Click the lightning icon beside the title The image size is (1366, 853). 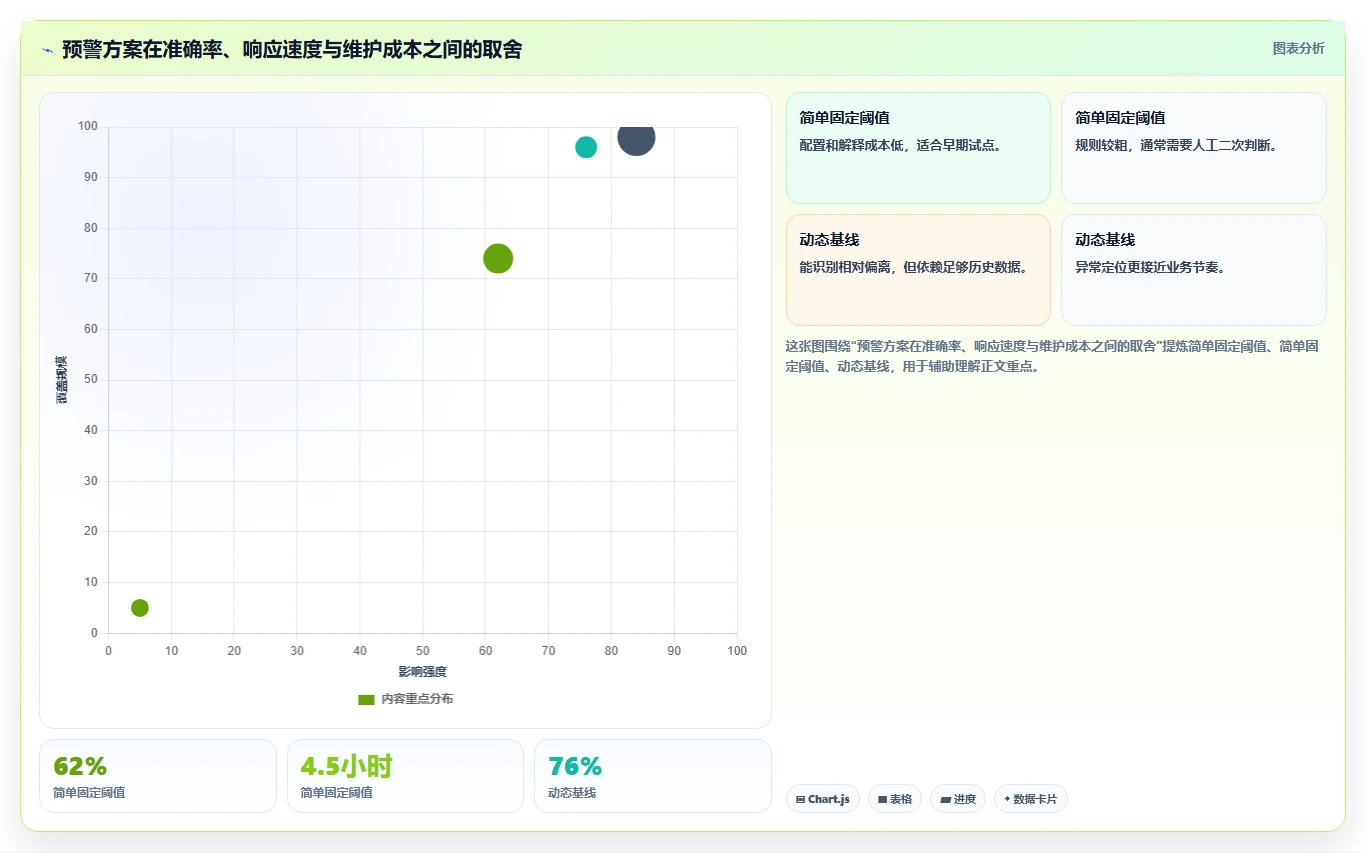47,50
